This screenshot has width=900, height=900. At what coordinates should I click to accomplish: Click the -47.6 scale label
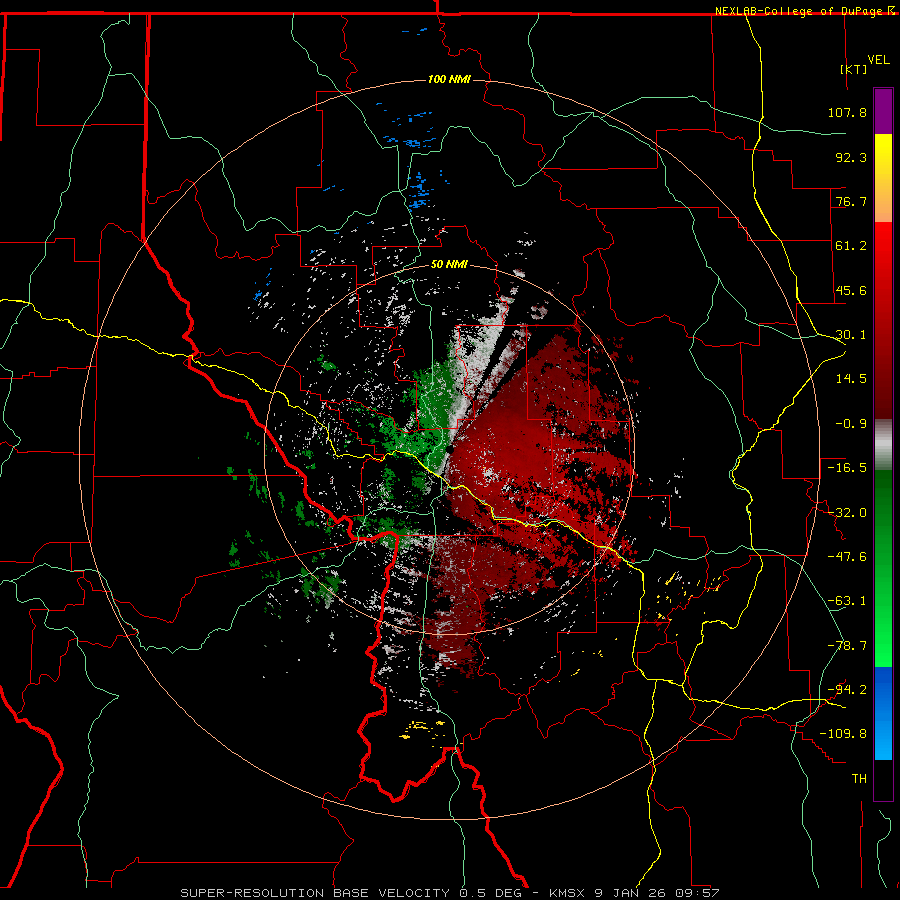tap(847, 557)
